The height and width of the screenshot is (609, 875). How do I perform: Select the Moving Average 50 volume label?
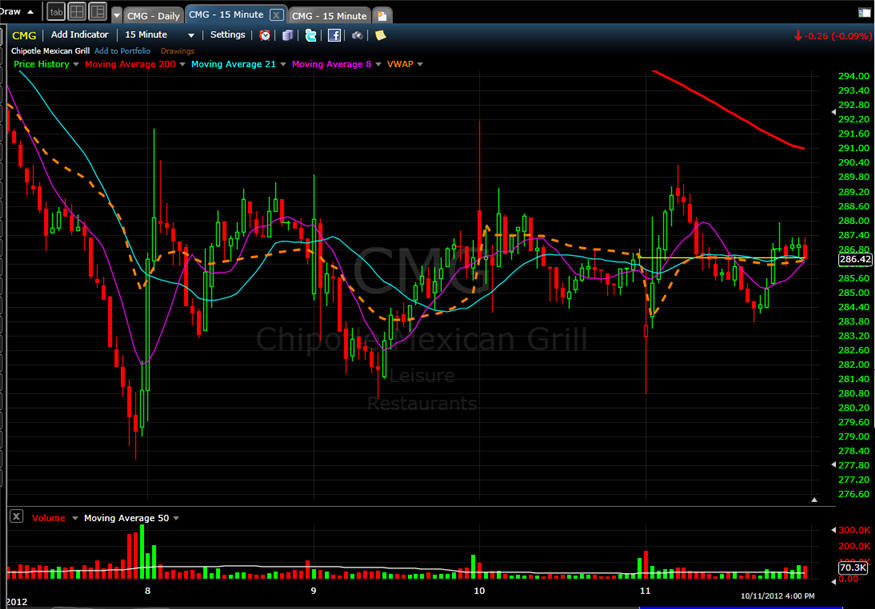click(126, 518)
